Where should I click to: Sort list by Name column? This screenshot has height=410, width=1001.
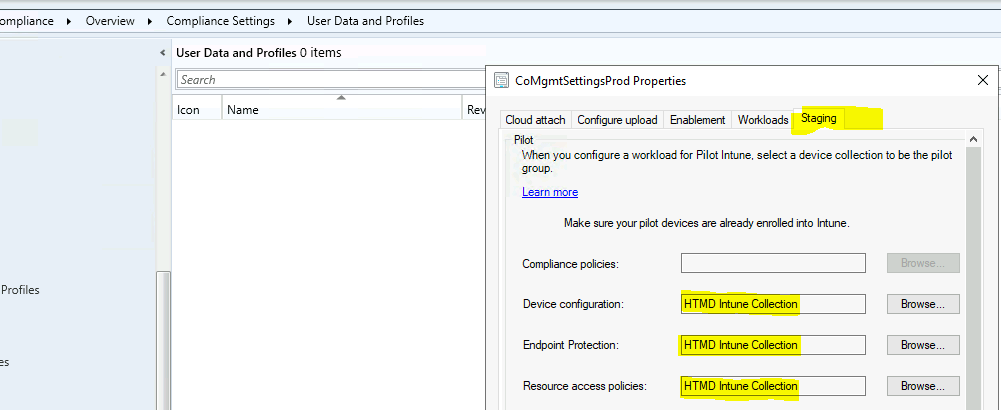tap(342, 109)
